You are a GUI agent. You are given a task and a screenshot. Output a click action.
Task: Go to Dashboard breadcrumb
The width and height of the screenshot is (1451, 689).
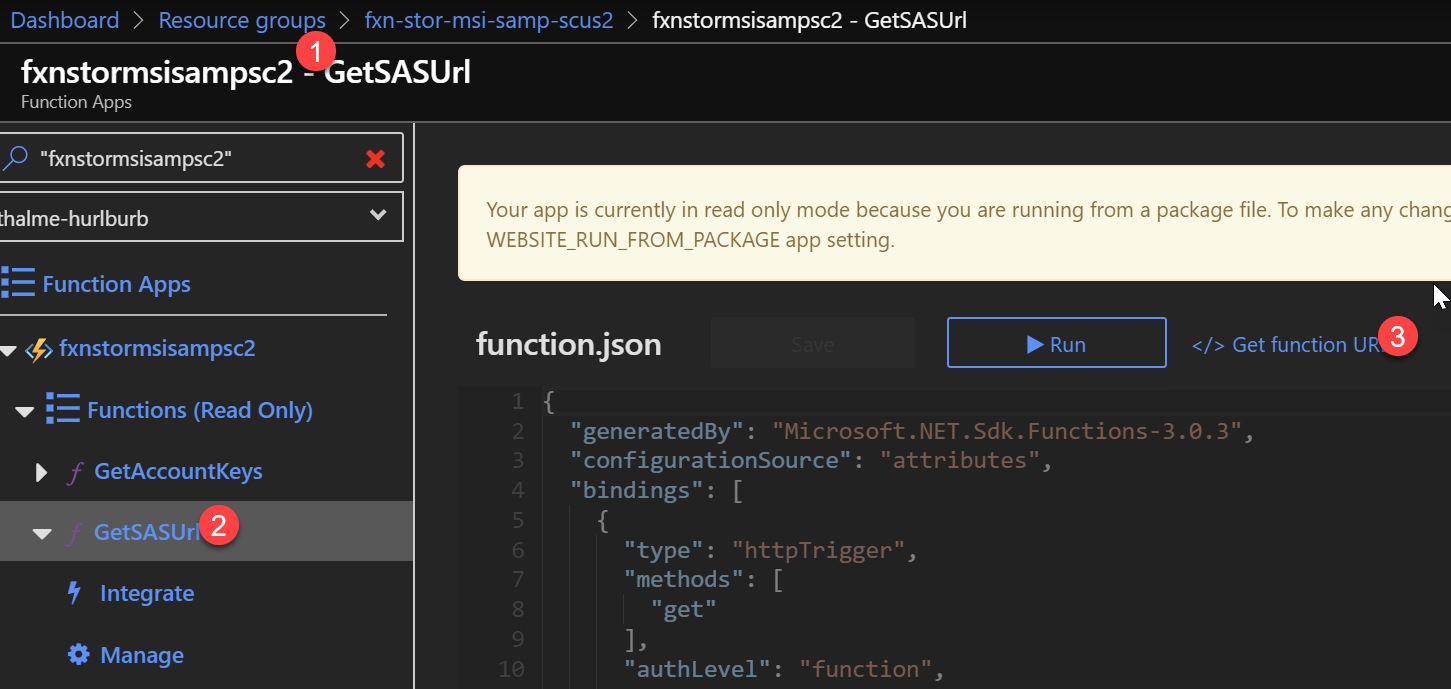tap(65, 20)
